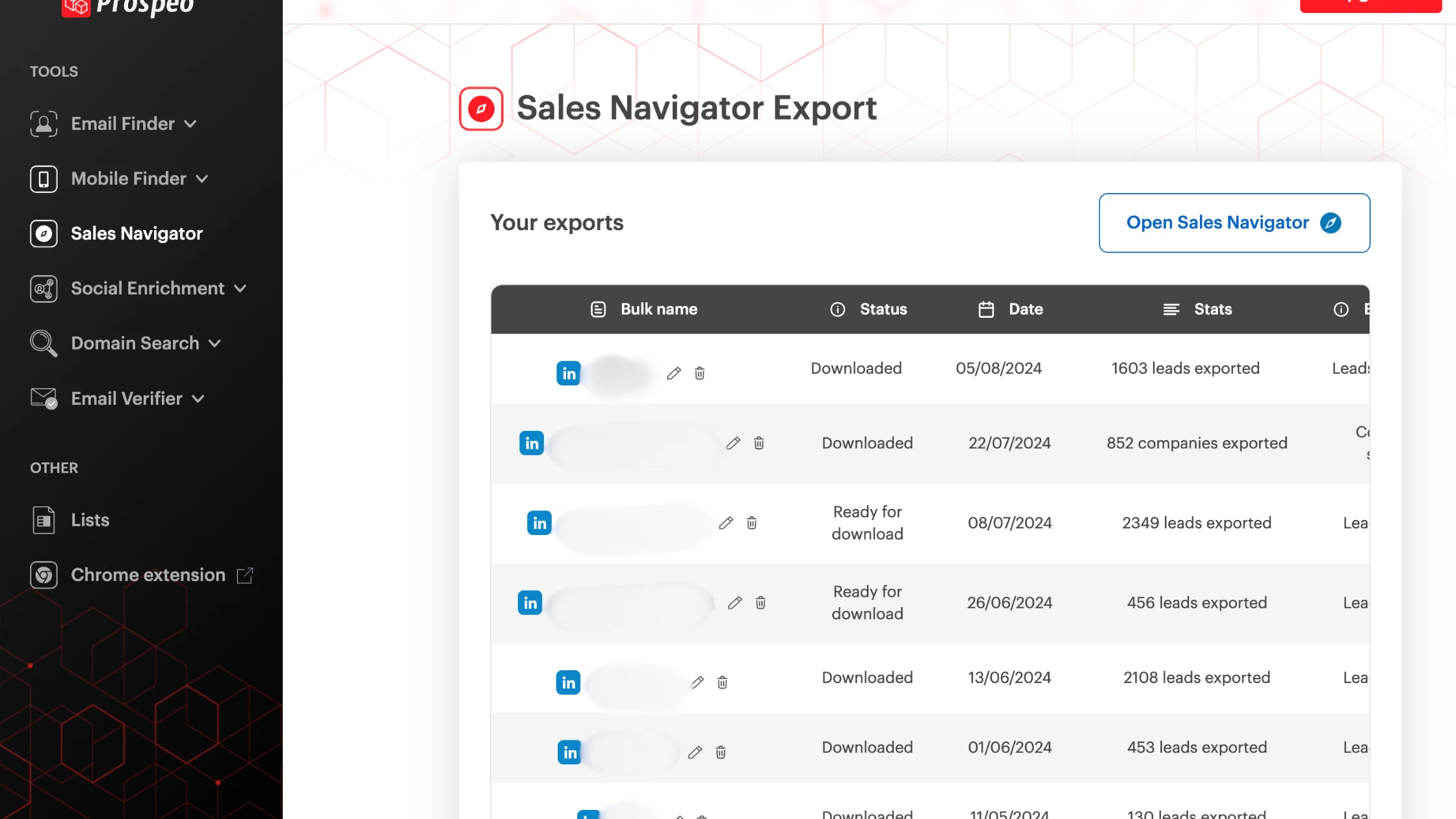
Task: Click the Status column info icon
Action: point(838,309)
